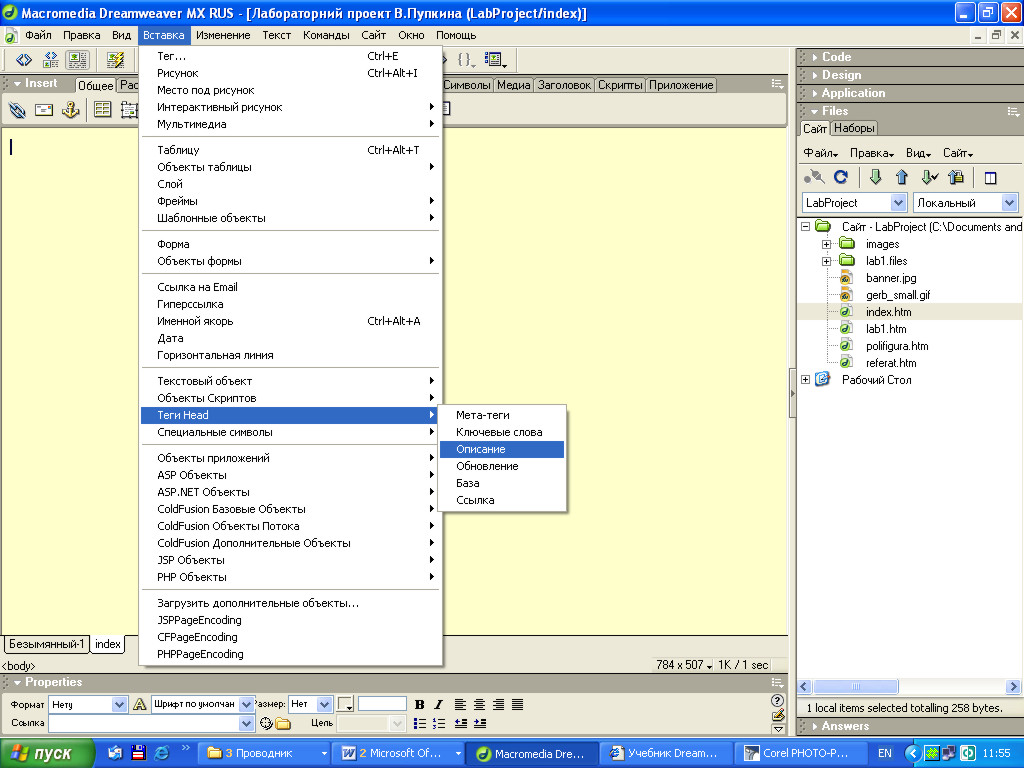Open the Локальный view dropdown

(x=1009, y=203)
